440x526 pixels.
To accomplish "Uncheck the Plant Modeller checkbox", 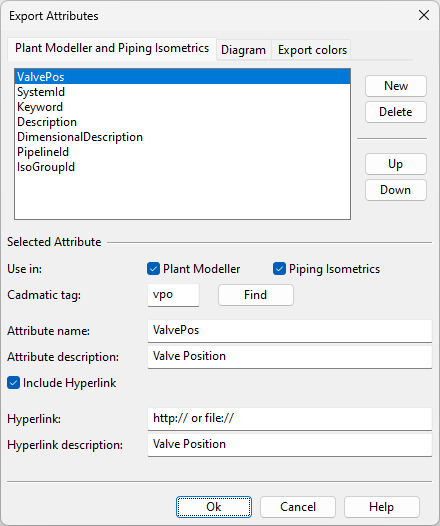I will point(153,269).
